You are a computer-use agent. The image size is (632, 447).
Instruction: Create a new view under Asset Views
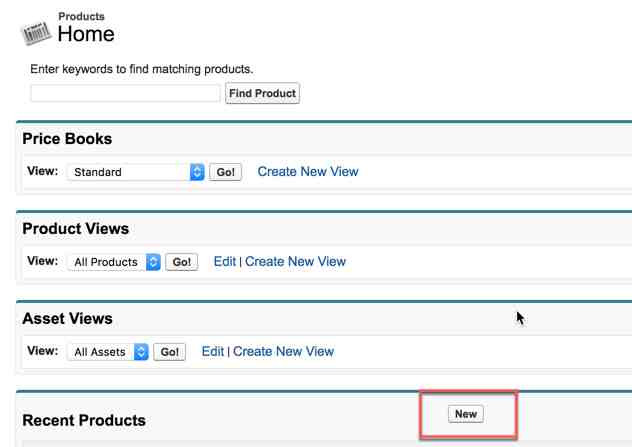(x=283, y=351)
